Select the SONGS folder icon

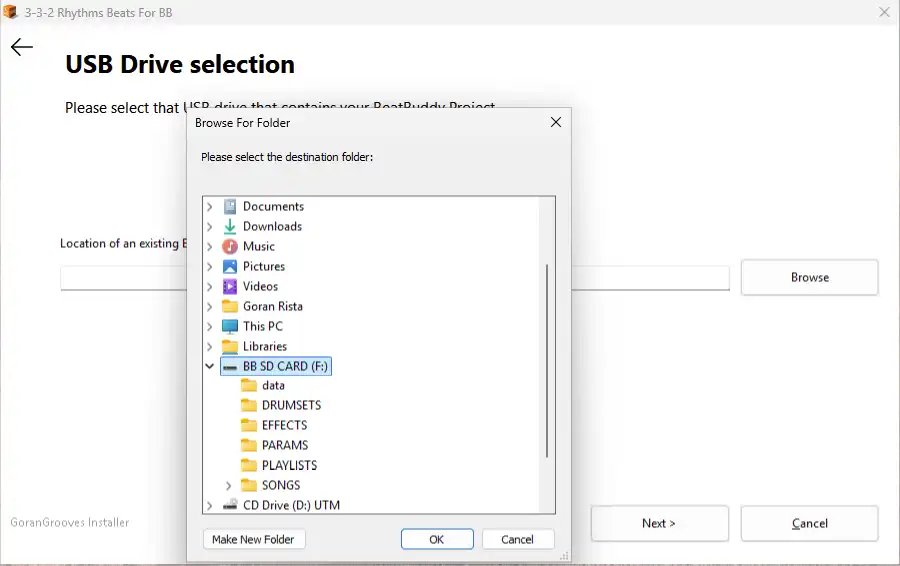coord(249,485)
